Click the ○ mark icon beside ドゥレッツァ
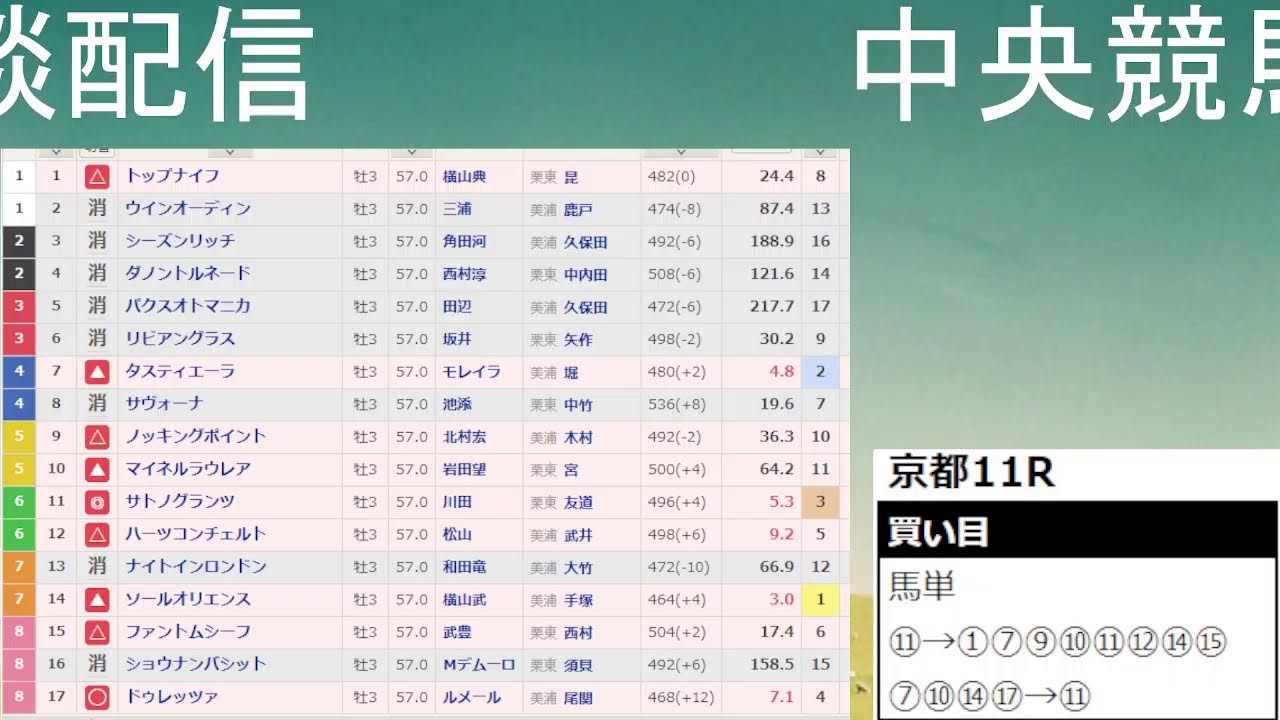Screen dimensions: 1280x720 pos(96,697)
